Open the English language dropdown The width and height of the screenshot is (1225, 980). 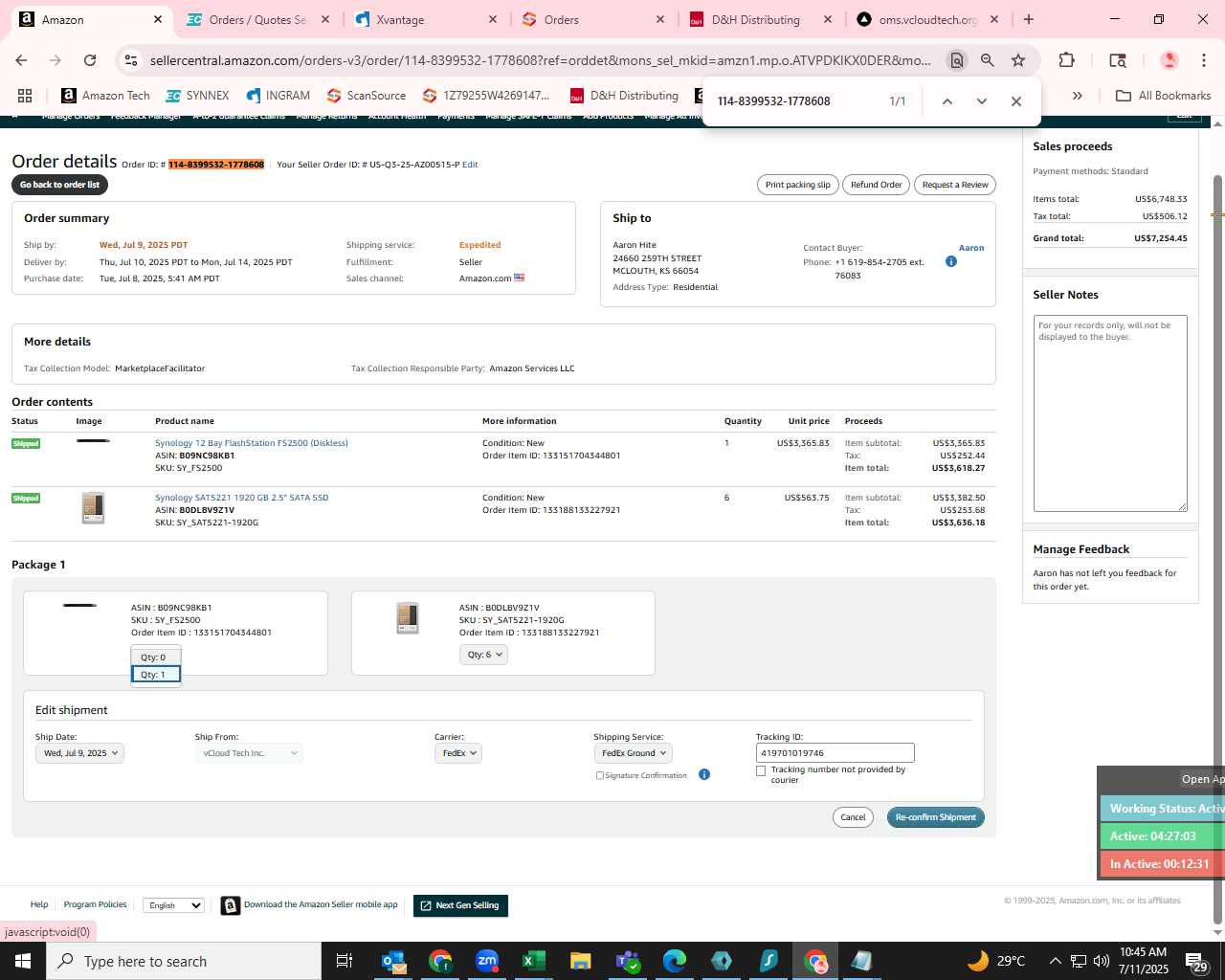tap(173, 905)
